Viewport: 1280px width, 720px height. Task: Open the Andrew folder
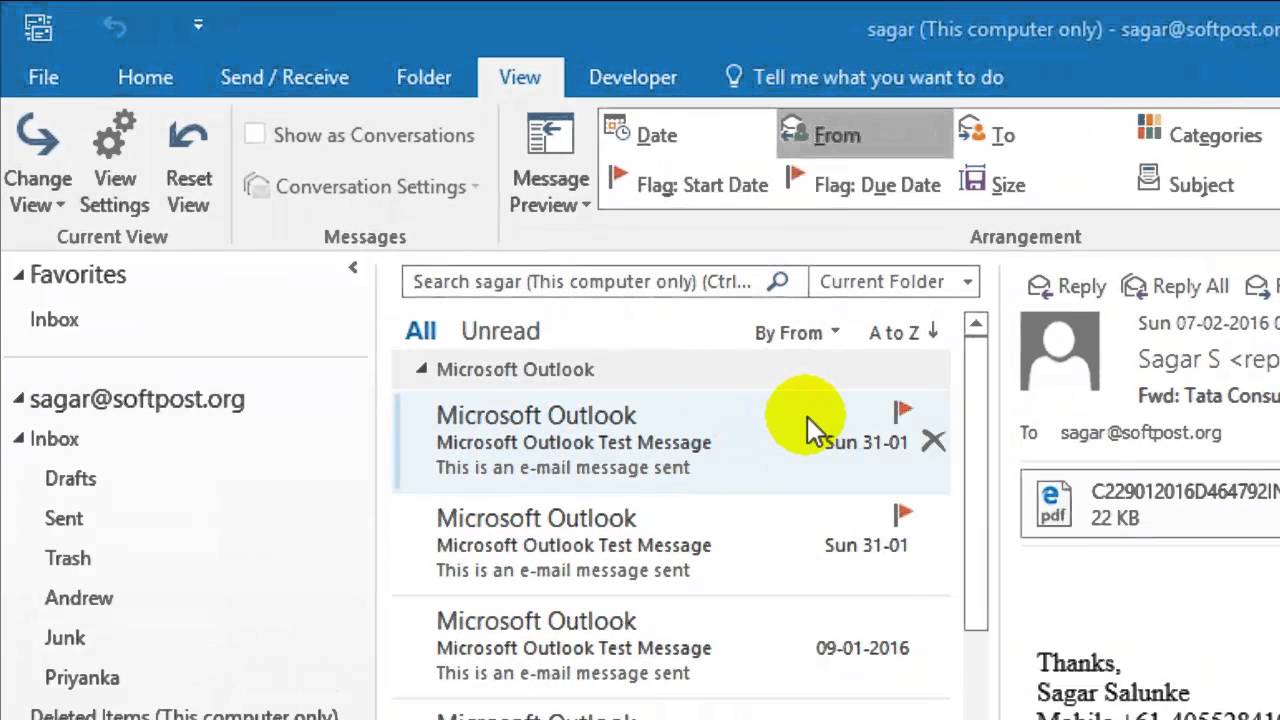pos(78,598)
